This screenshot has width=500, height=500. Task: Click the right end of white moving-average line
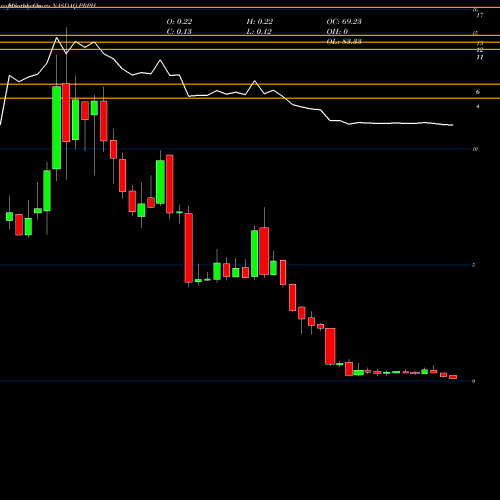452,125
